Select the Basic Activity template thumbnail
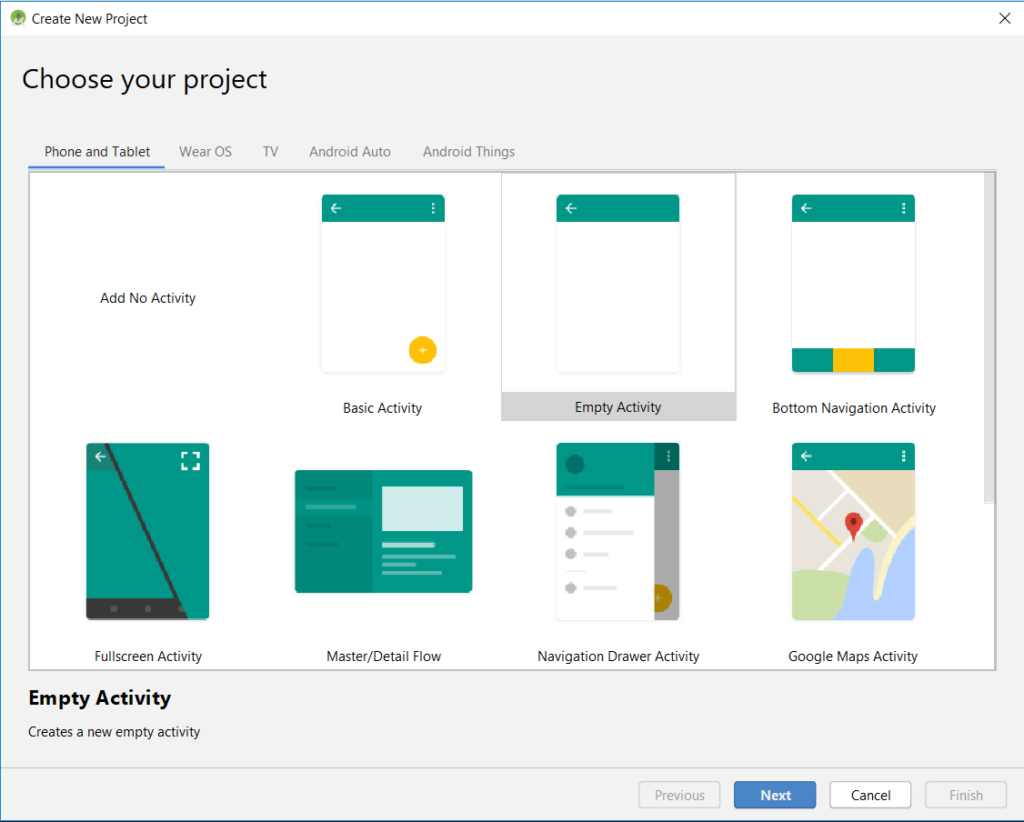 tap(383, 284)
